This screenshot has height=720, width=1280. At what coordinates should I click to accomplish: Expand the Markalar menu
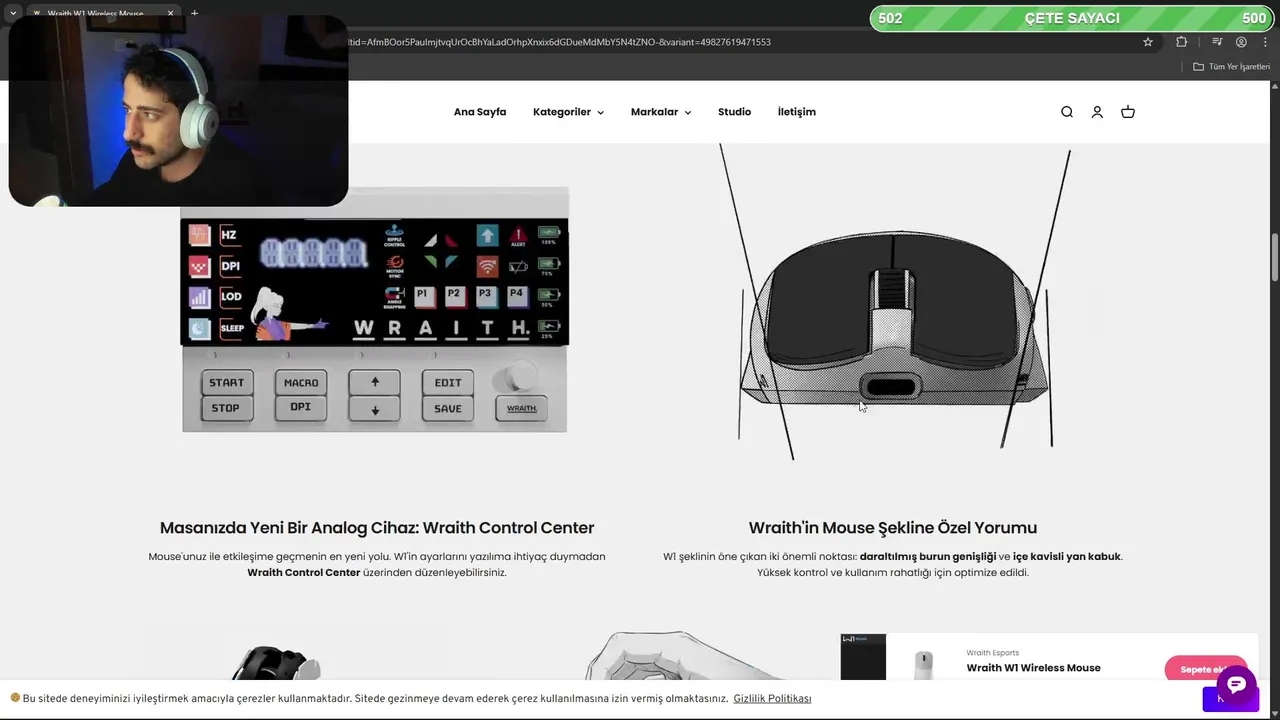661,112
